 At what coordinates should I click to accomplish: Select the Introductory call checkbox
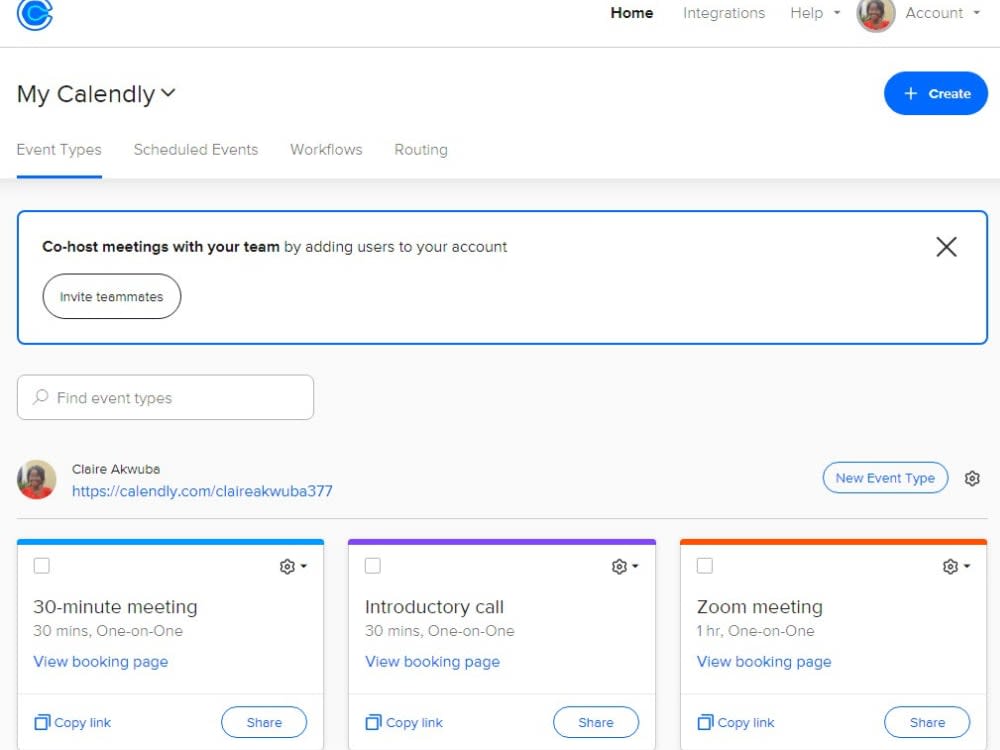point(373,566)
